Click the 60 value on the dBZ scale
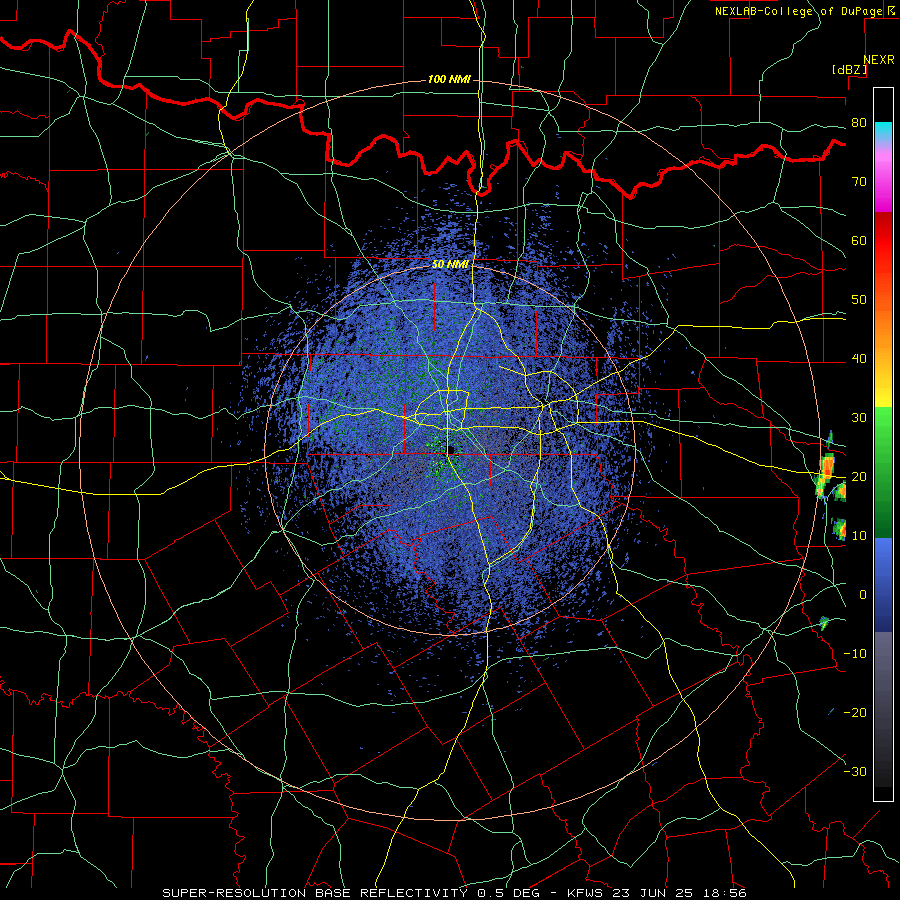900x900 pixels. [x=859, y=240]
